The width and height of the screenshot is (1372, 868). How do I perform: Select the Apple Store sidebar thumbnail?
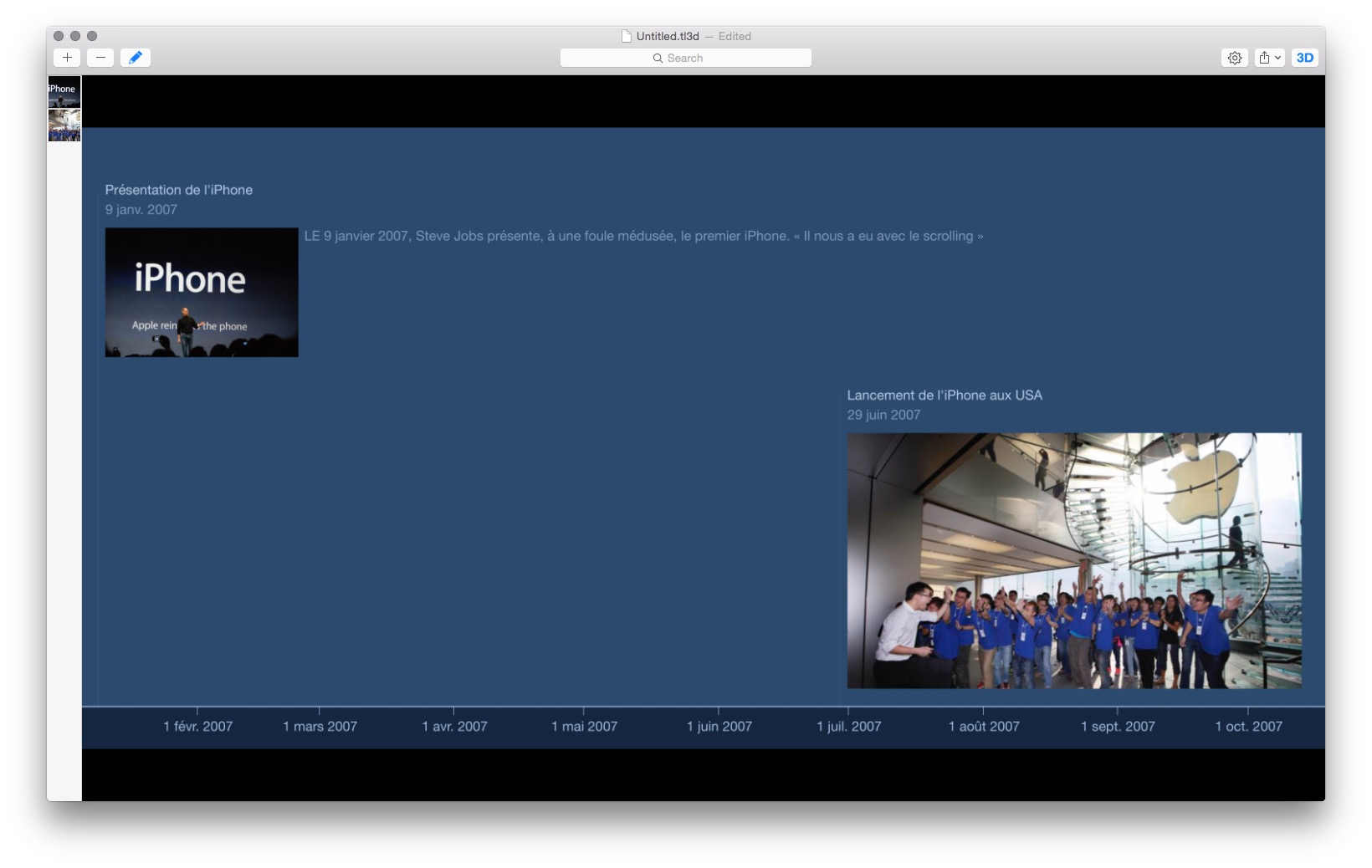[64, 125]
